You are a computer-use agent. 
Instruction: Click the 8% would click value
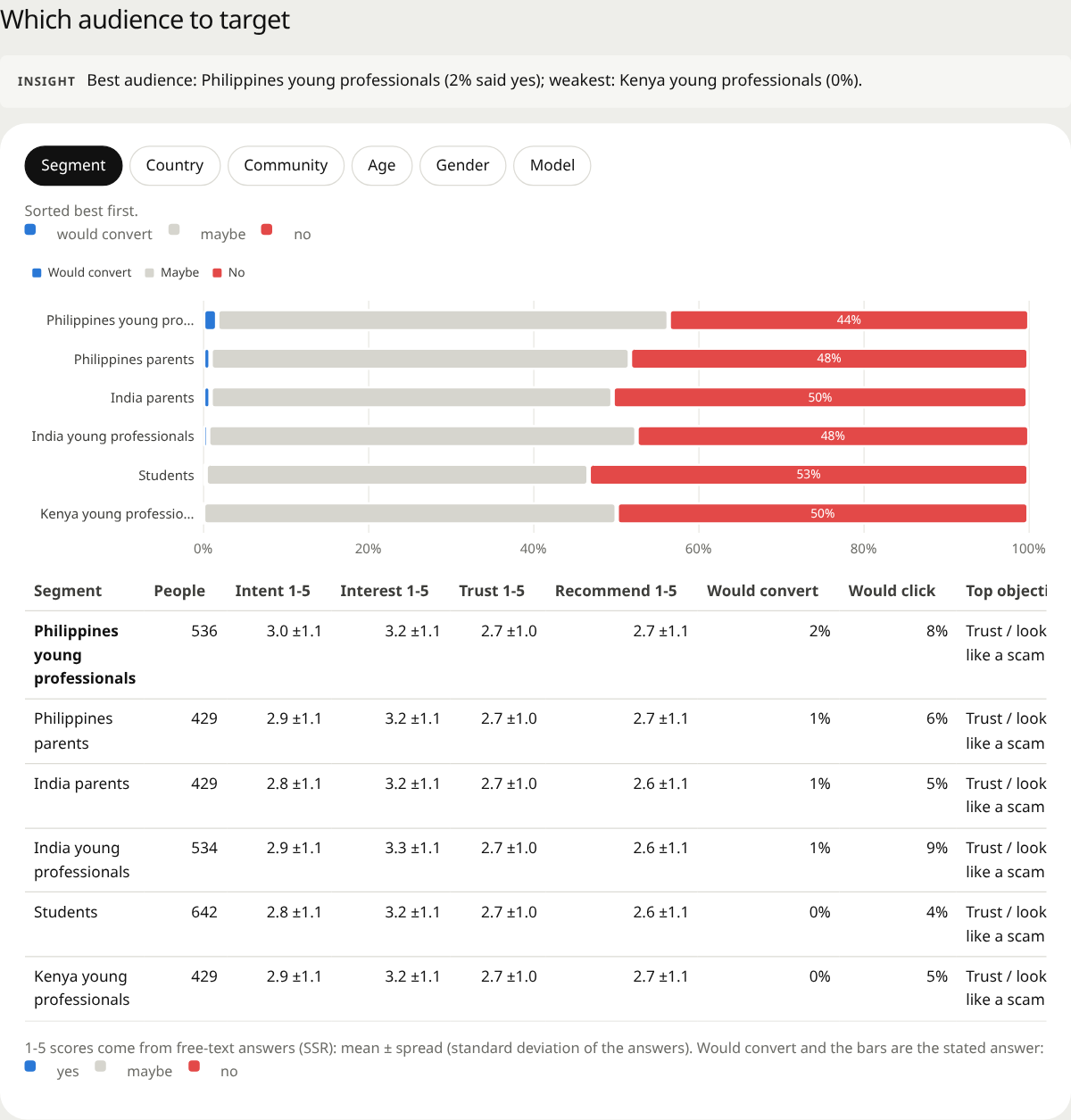point(937,631)
